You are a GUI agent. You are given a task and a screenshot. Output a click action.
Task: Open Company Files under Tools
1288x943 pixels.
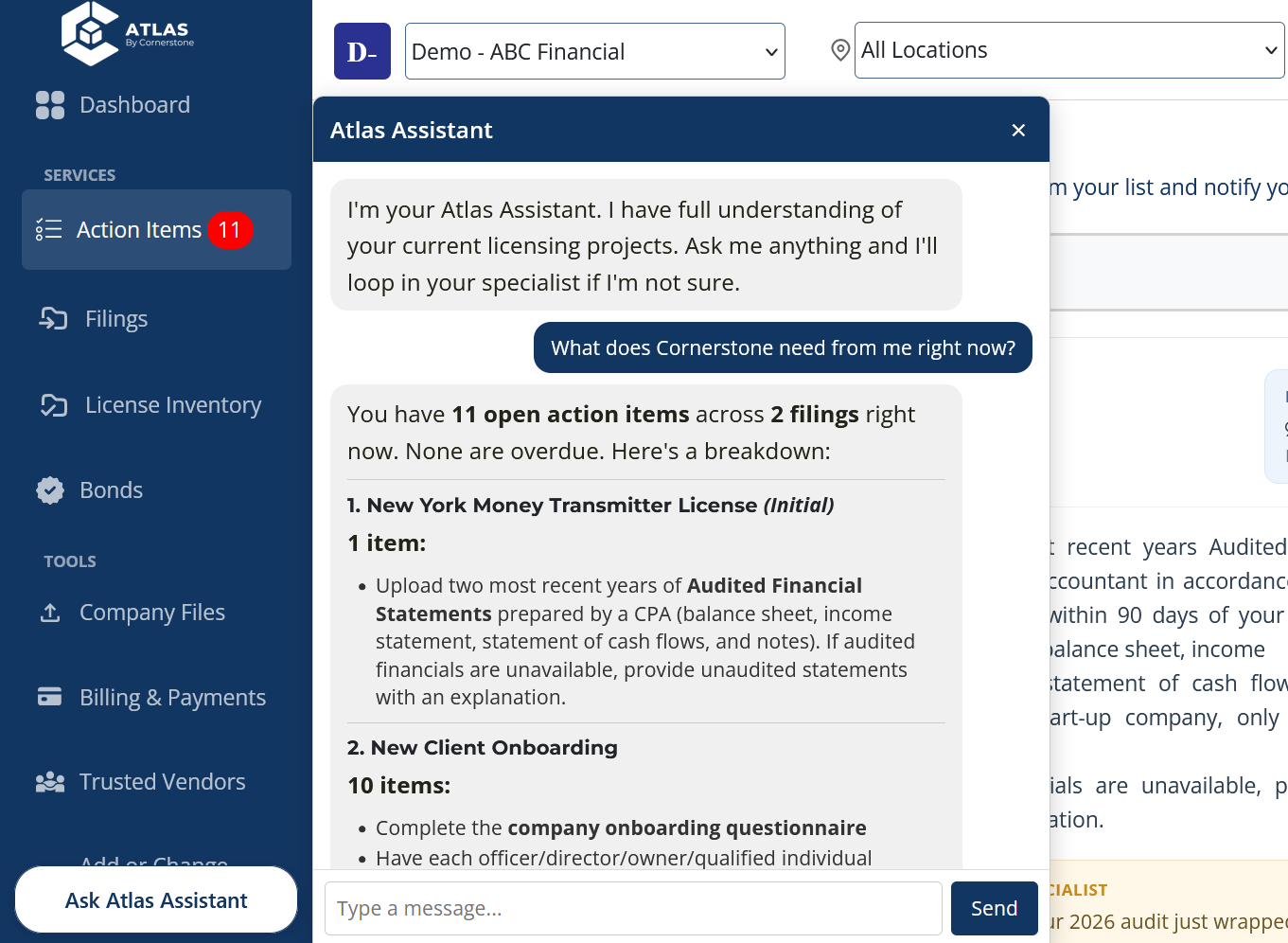tap(152, 613)
